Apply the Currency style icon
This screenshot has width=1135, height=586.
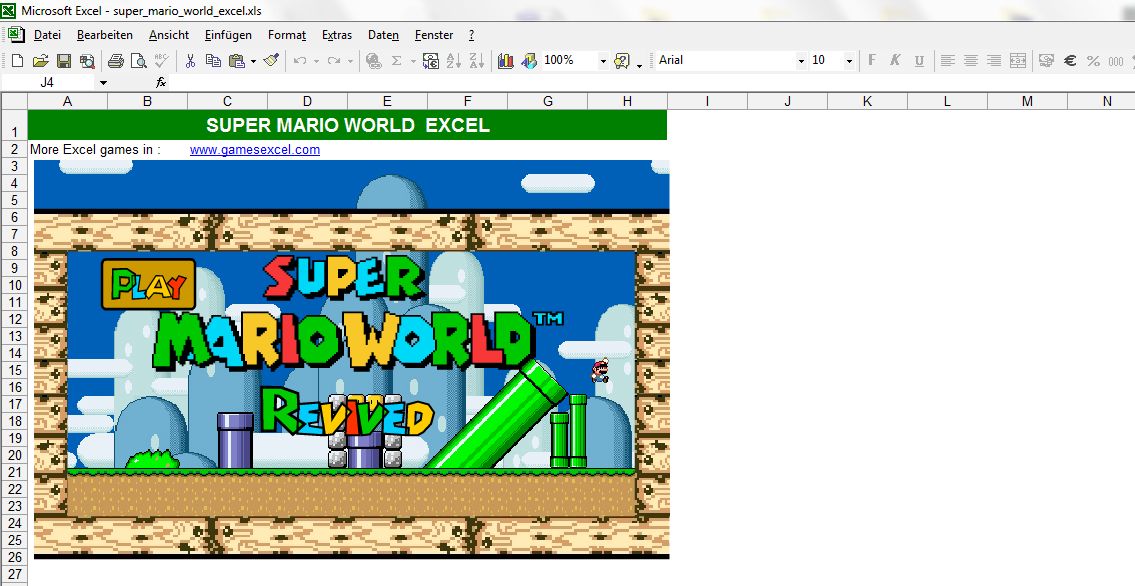pos(1046,61)
